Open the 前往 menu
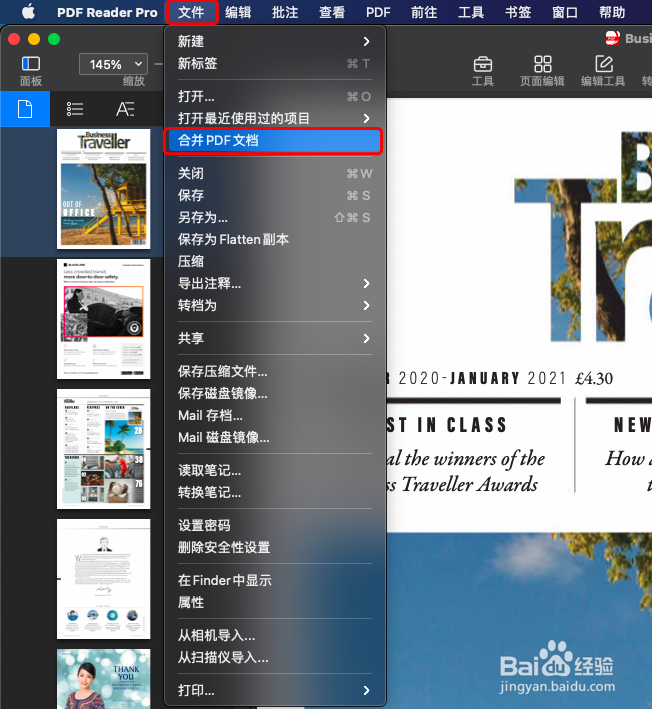This screenshot has height=709, width=652. 424,12
